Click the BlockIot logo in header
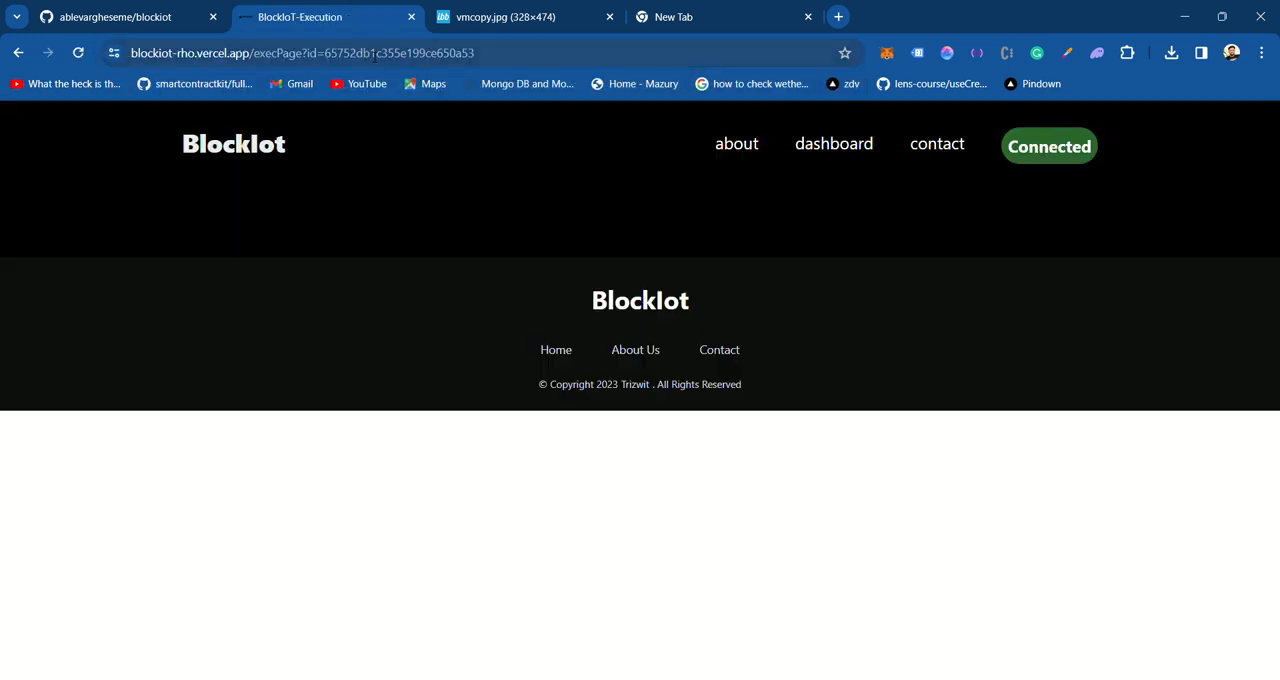Viewport: 1280px width, 680px height. click(x=234, y=144)
